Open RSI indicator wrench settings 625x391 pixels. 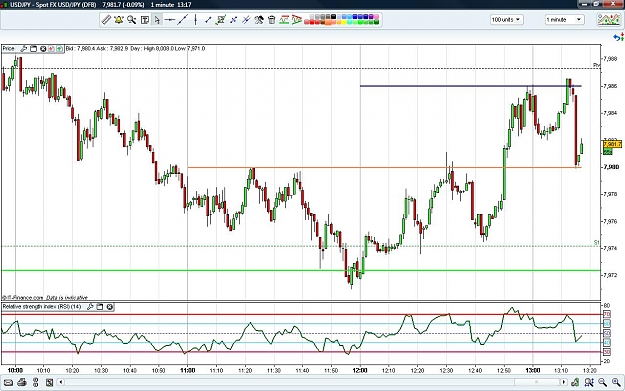click(90, 307)
